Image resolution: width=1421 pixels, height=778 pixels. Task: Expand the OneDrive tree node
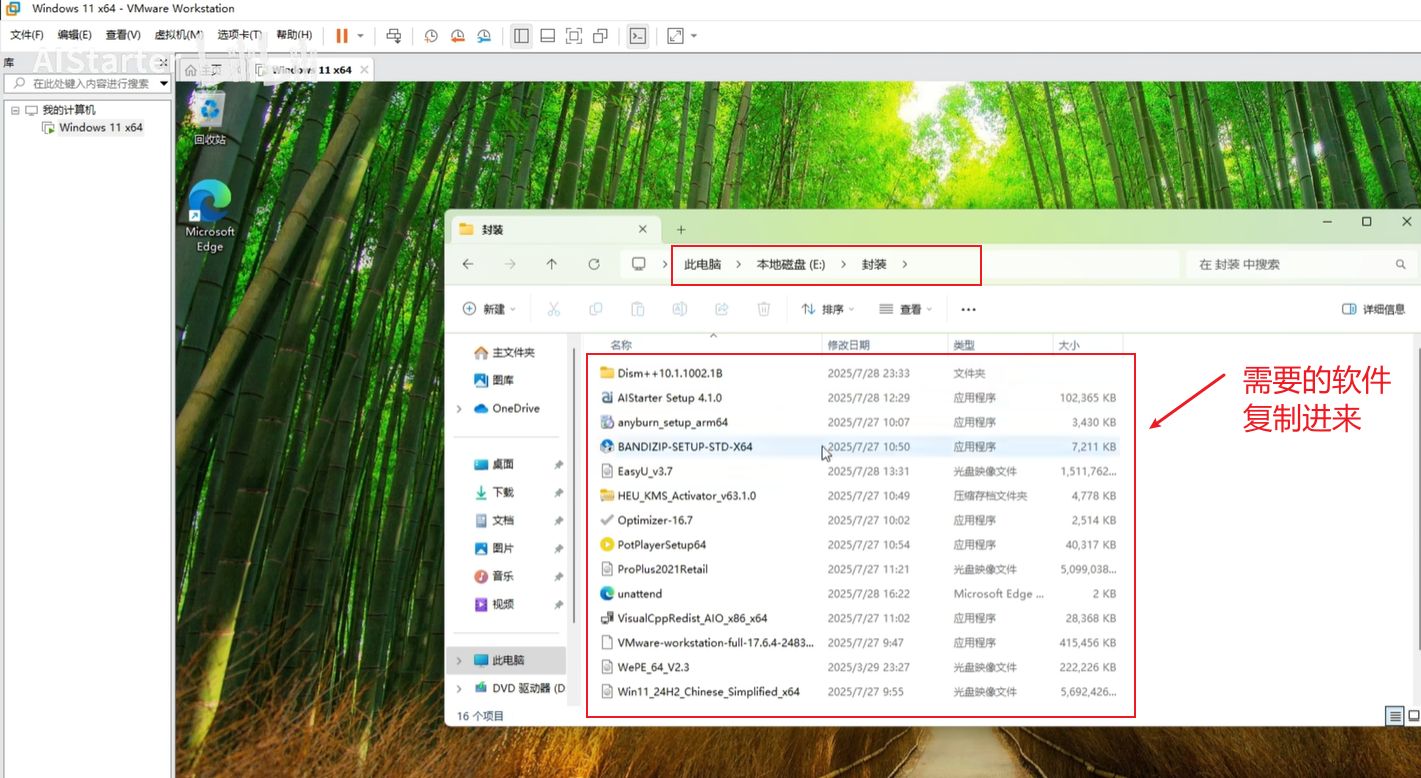tap(459, 409)
